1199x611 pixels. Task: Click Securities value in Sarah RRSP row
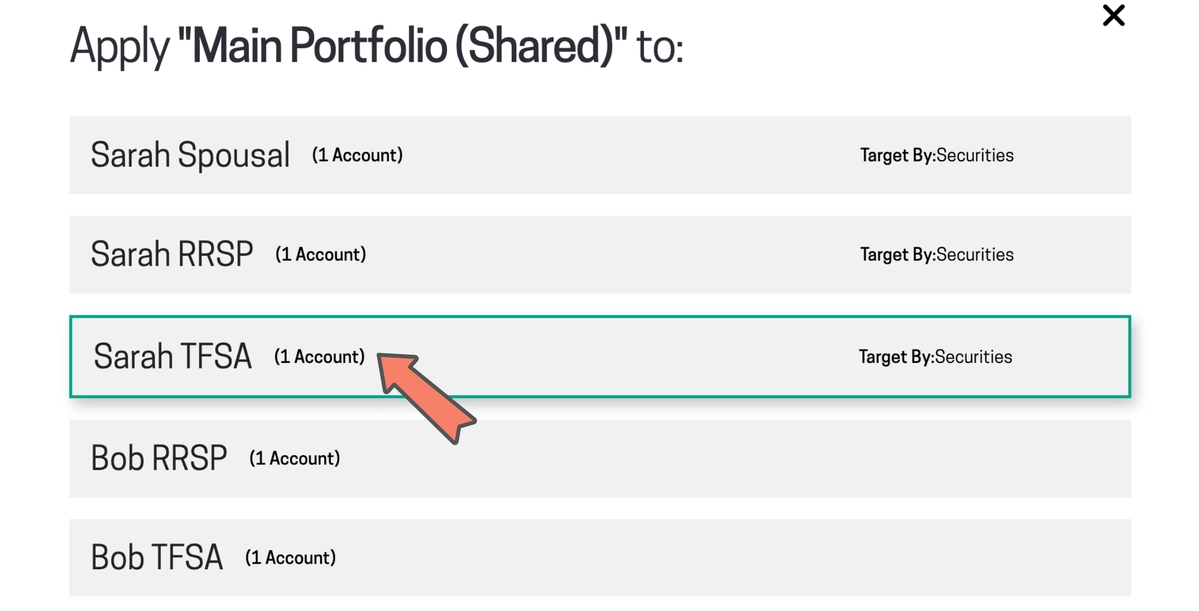coord(975,255)
